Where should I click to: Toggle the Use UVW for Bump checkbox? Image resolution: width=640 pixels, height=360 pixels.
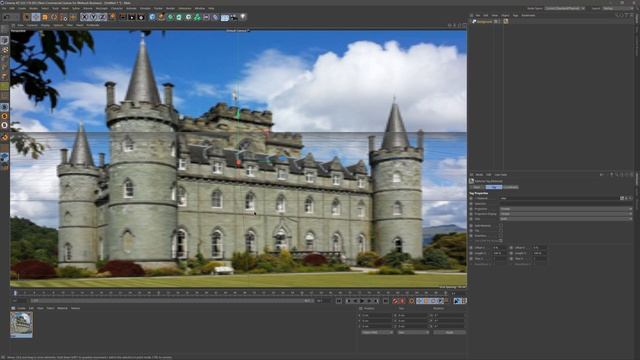tap(501, 241)
